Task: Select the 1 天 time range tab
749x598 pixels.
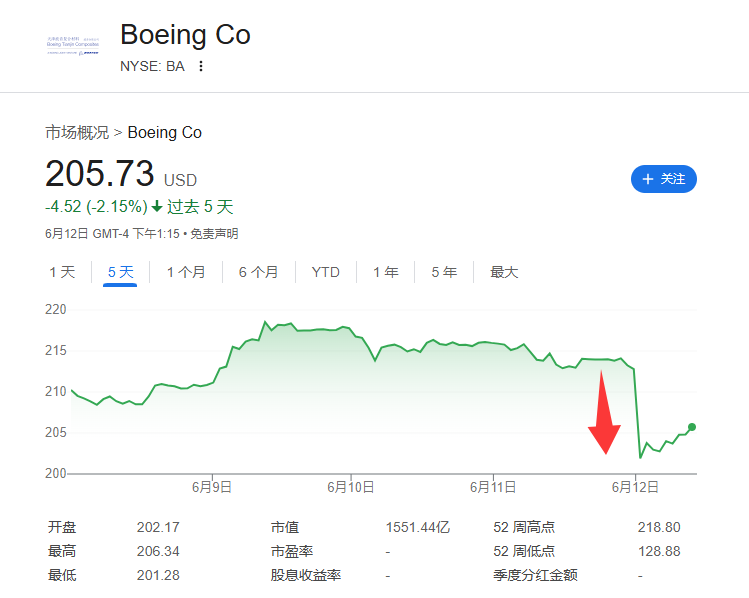Action: (x=62, y=272)
